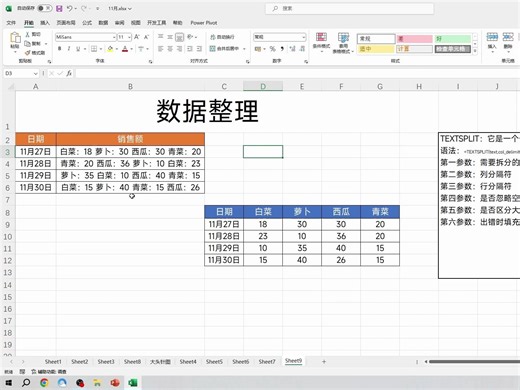
Task: Toggle Bottom Align in the alignment group
Action: click(179, 37)
